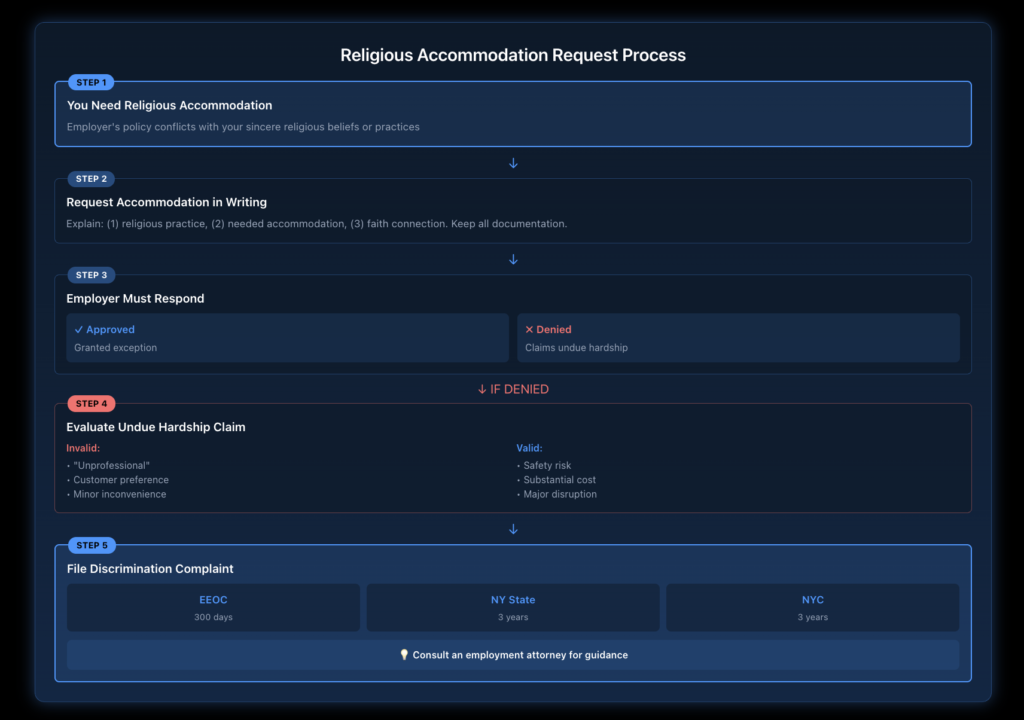Click the checkmark icon beside Approved
This screenshot has height=720, width=1024.
pos(79,329)
